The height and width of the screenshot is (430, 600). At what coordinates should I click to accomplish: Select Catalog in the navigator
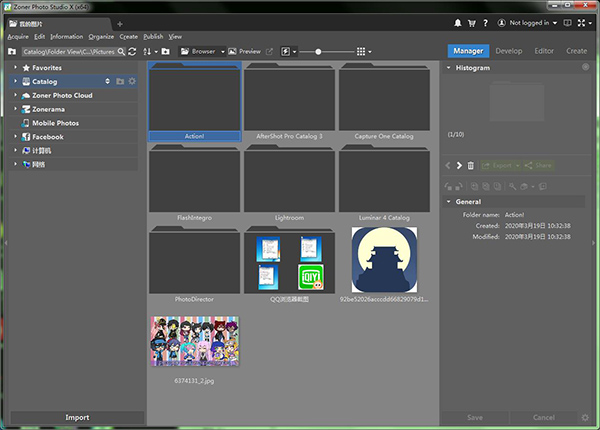pyautogui.click(x=45, y=81)
